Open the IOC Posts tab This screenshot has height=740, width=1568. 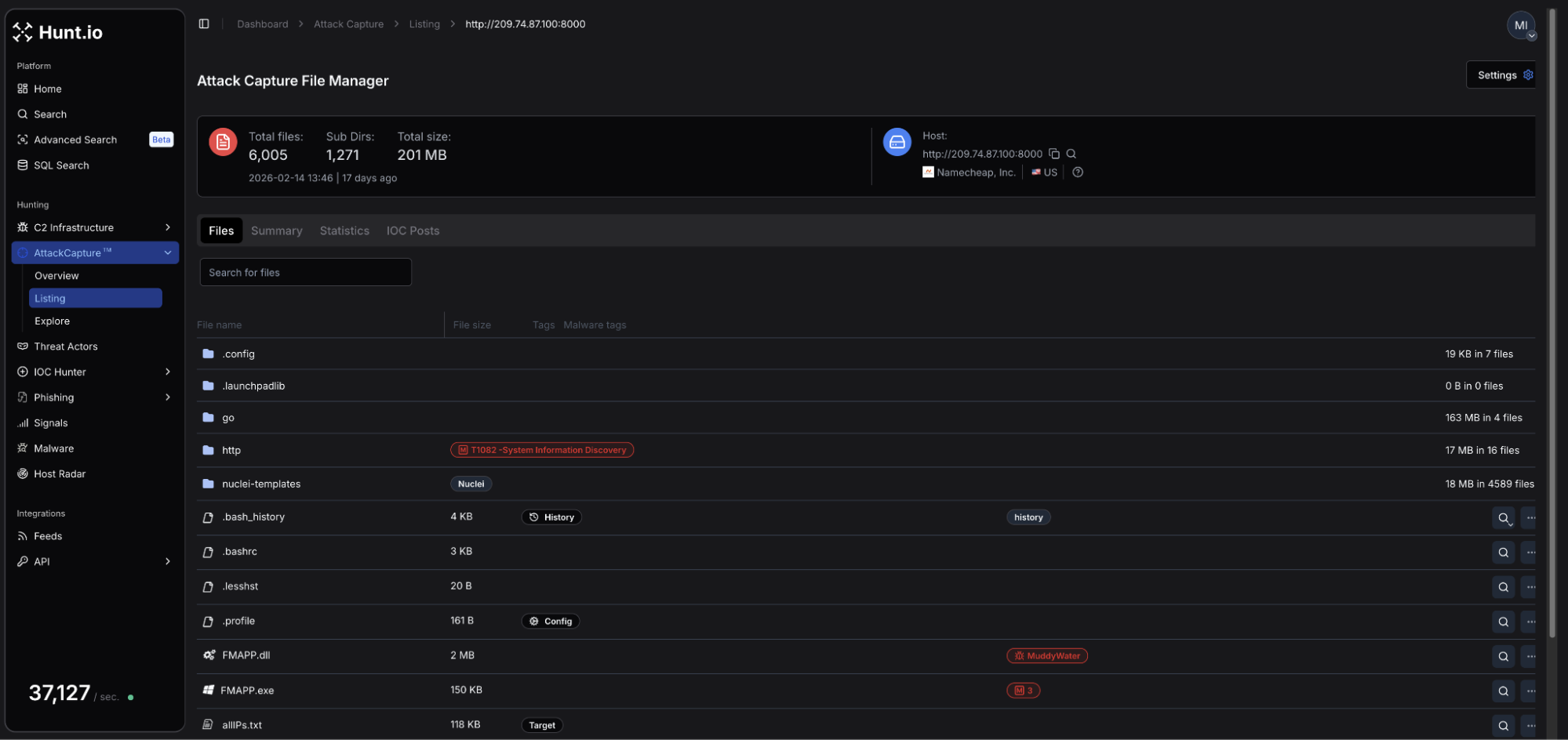click(x=413, y=230)
